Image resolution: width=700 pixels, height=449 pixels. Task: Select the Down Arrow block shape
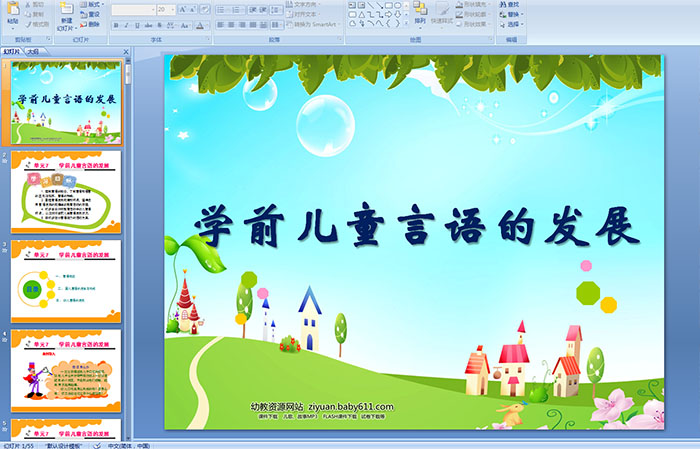(x=398, y=15)
